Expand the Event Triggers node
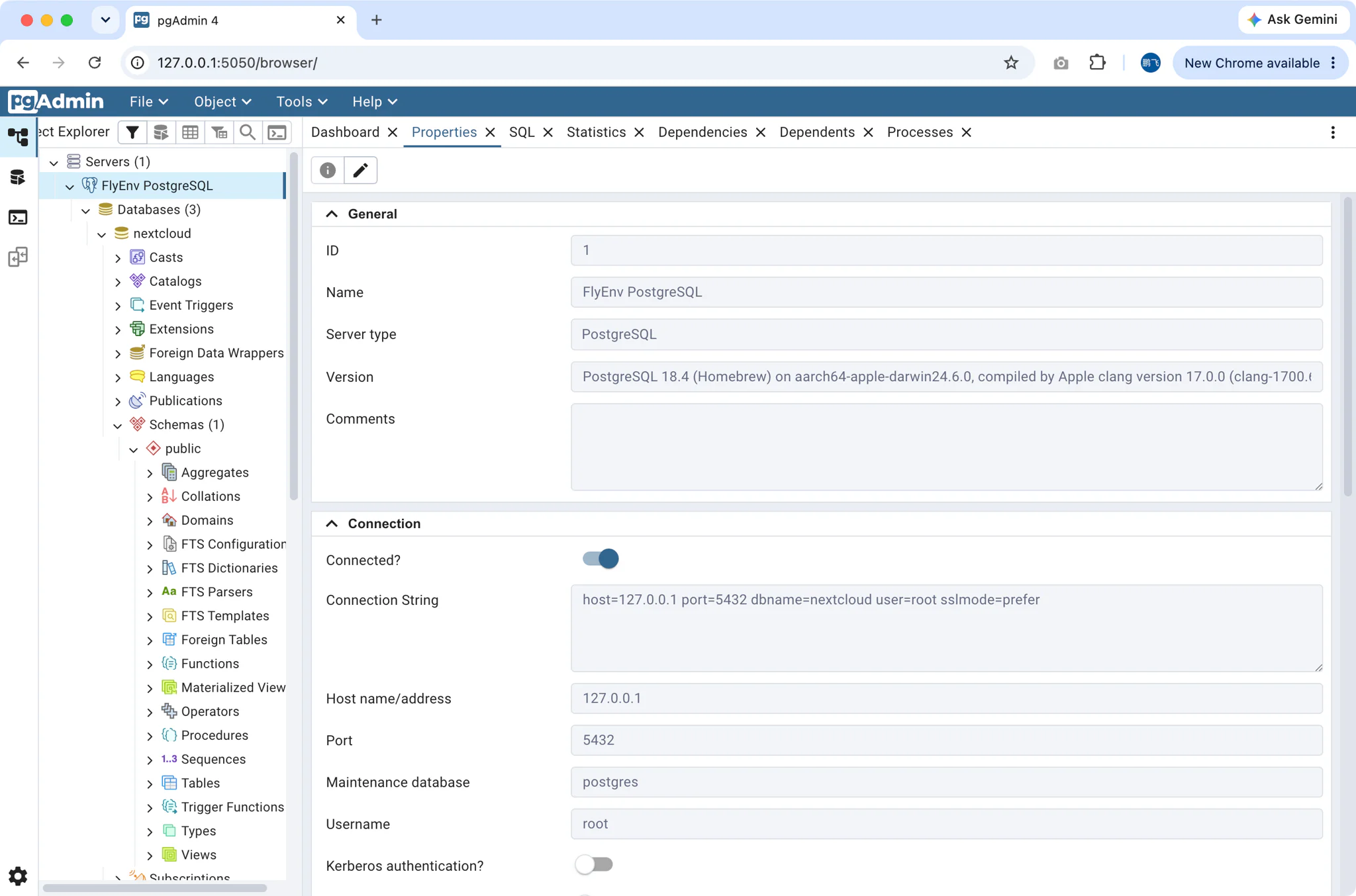 pos(118,306)
